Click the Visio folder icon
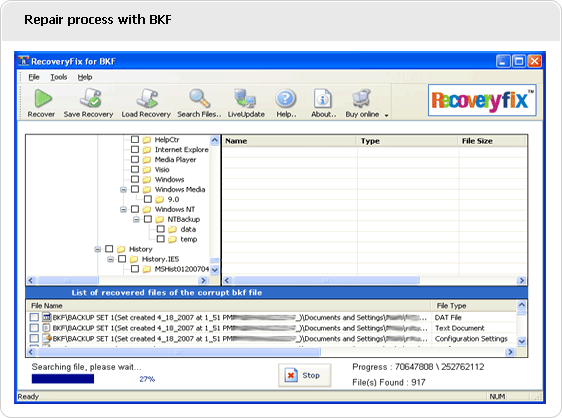This screenshot has height=418, width=562. [x=147, y=170]
